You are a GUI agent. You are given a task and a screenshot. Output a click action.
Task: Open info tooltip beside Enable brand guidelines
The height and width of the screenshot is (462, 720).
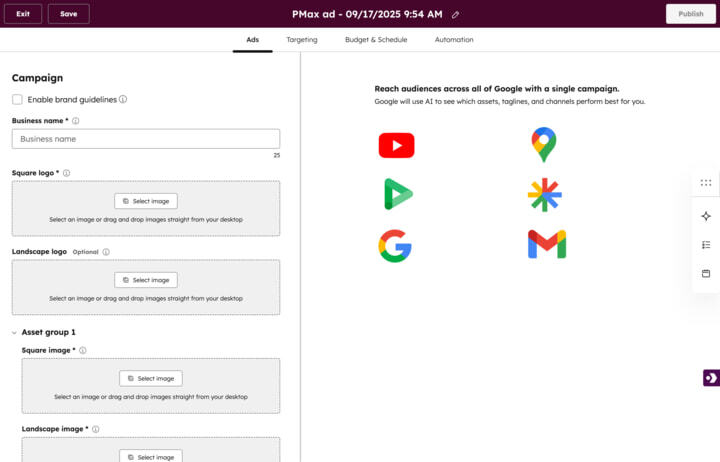click(123, 99)
